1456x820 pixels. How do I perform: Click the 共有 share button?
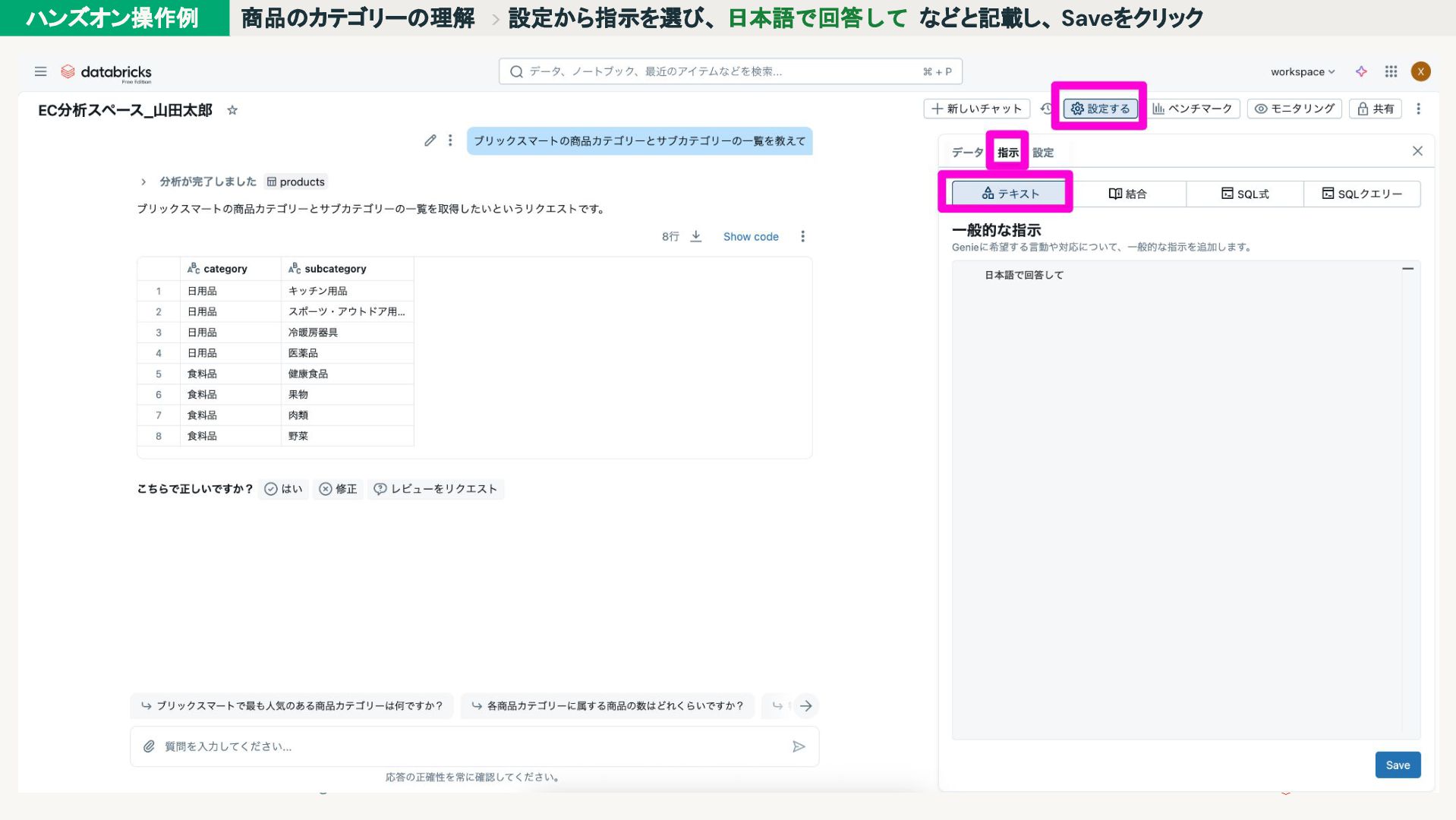pyautogui.click(x=1375, y=109)
